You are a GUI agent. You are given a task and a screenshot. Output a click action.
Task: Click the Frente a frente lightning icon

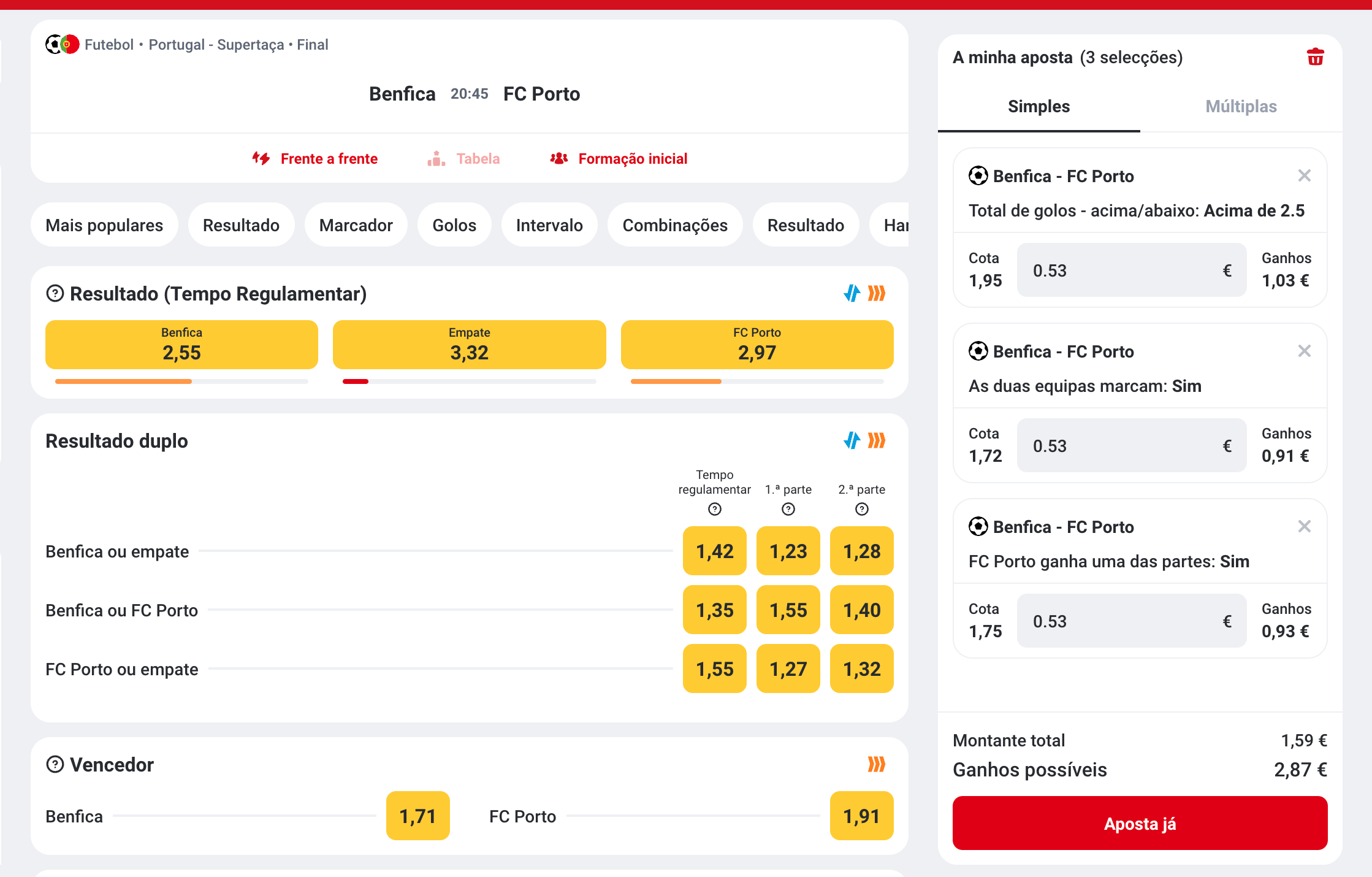[x=261, y=159]
